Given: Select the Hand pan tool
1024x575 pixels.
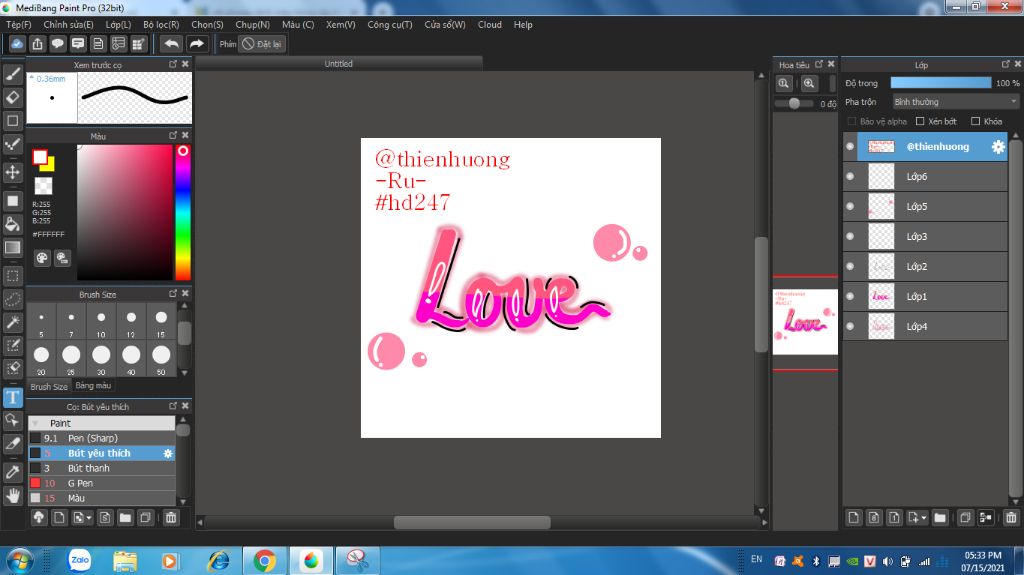Looking at the screenshot, I should (x=13, y=495).
